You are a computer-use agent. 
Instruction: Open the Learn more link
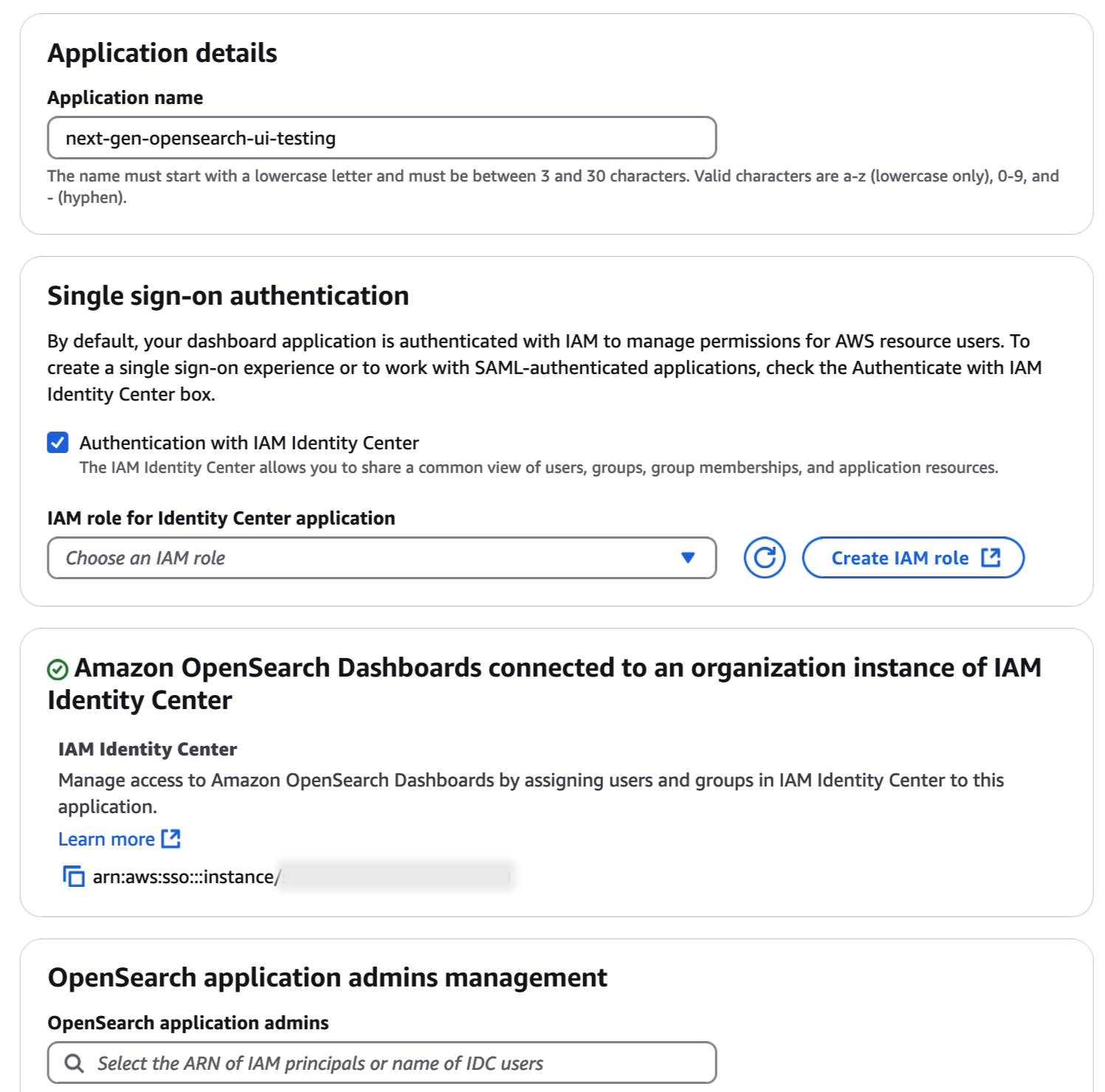(x=120, y=839)
